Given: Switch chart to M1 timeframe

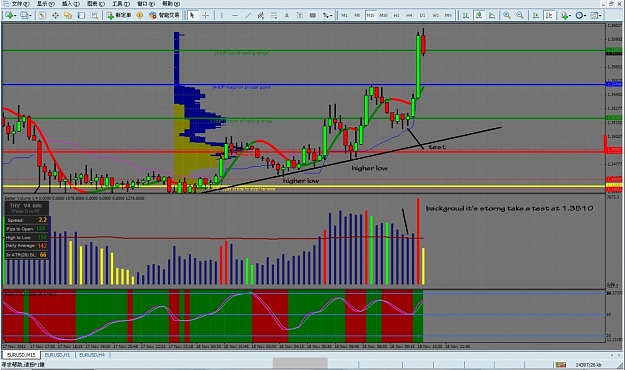Looking at the screenshot, I should (344, 15).
